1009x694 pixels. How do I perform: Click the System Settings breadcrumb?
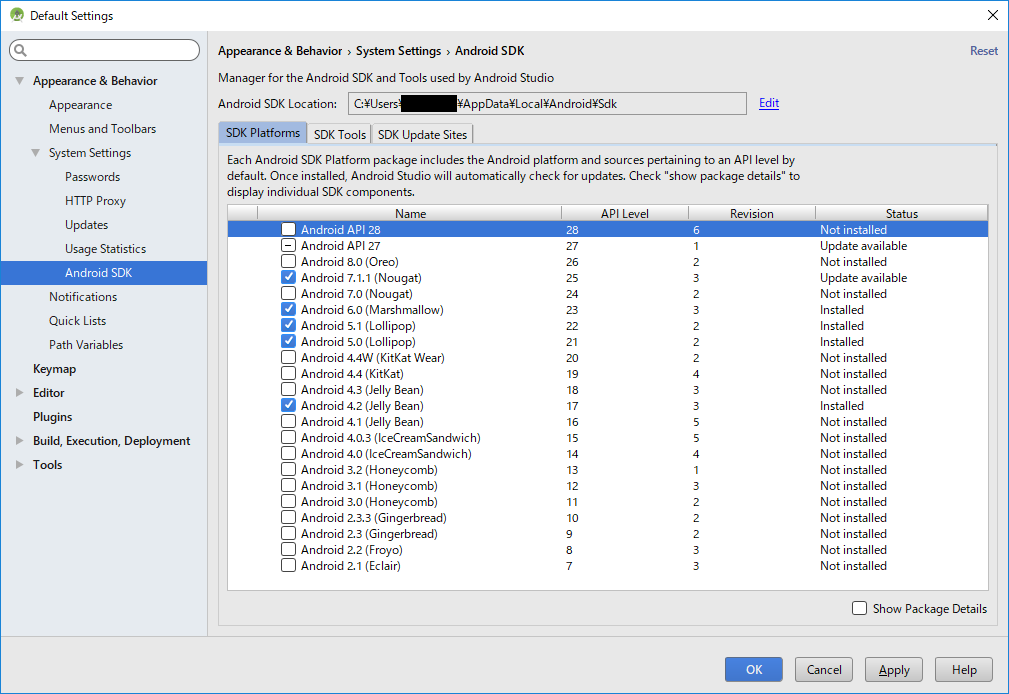pos(398,51)
